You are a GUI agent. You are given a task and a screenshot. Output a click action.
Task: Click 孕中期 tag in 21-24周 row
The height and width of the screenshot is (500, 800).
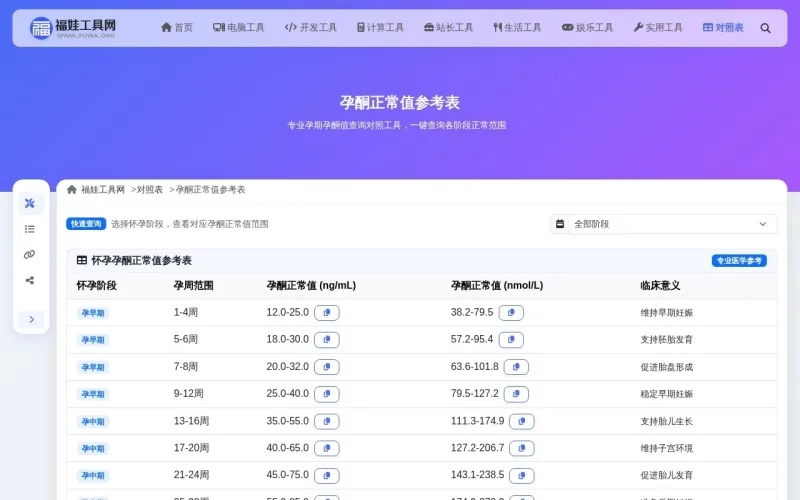[93, 476]
